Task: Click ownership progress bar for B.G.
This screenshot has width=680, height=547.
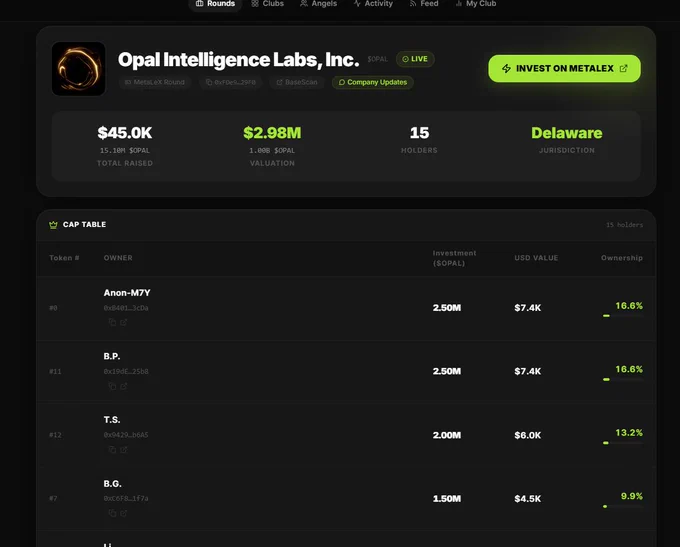Action: (623, 506)
